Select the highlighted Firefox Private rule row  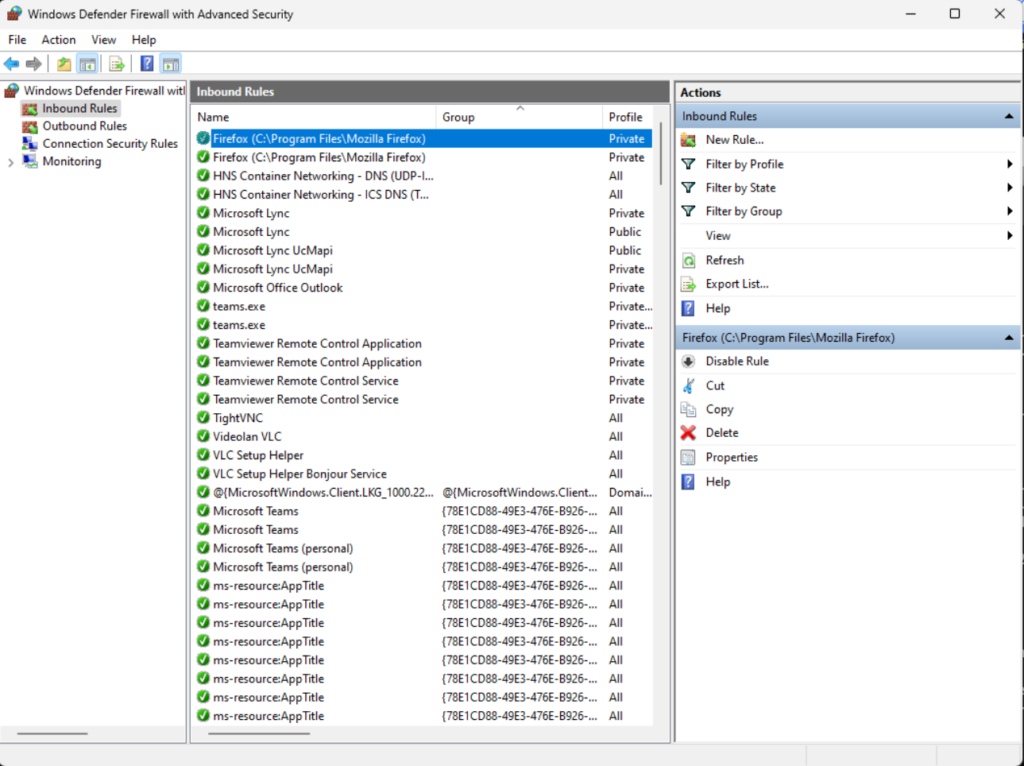pos(423,138)
